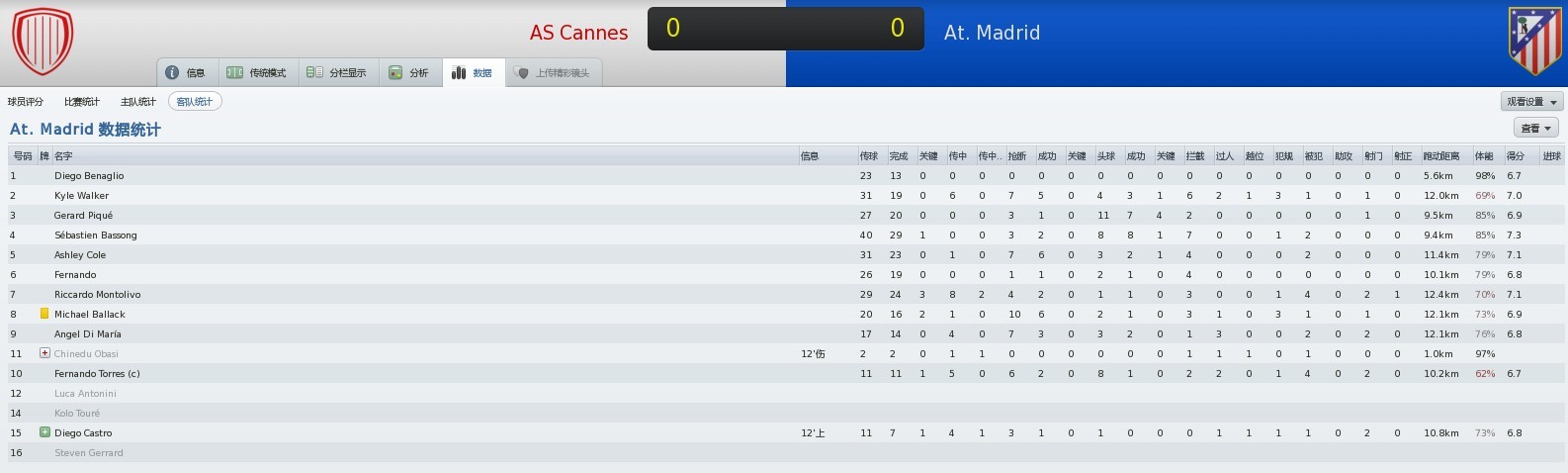Open the 分栏显示 split view icon
The height and width of the screenshot is (473, 1568).
pyautogui.click(x=314, y=72)
